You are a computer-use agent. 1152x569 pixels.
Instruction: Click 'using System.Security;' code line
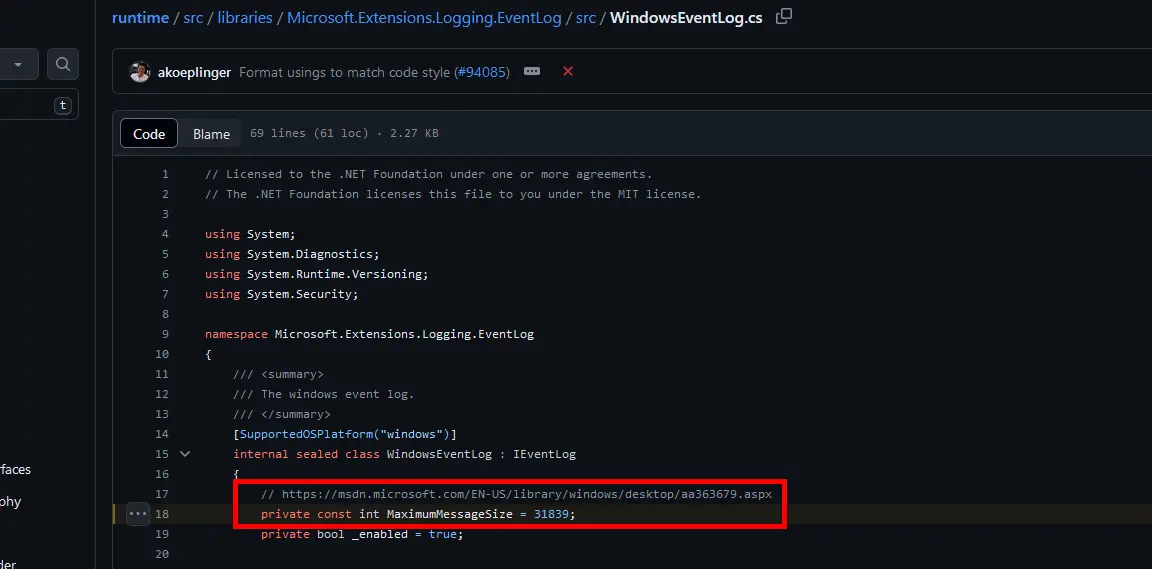click(x=281, y=293)
